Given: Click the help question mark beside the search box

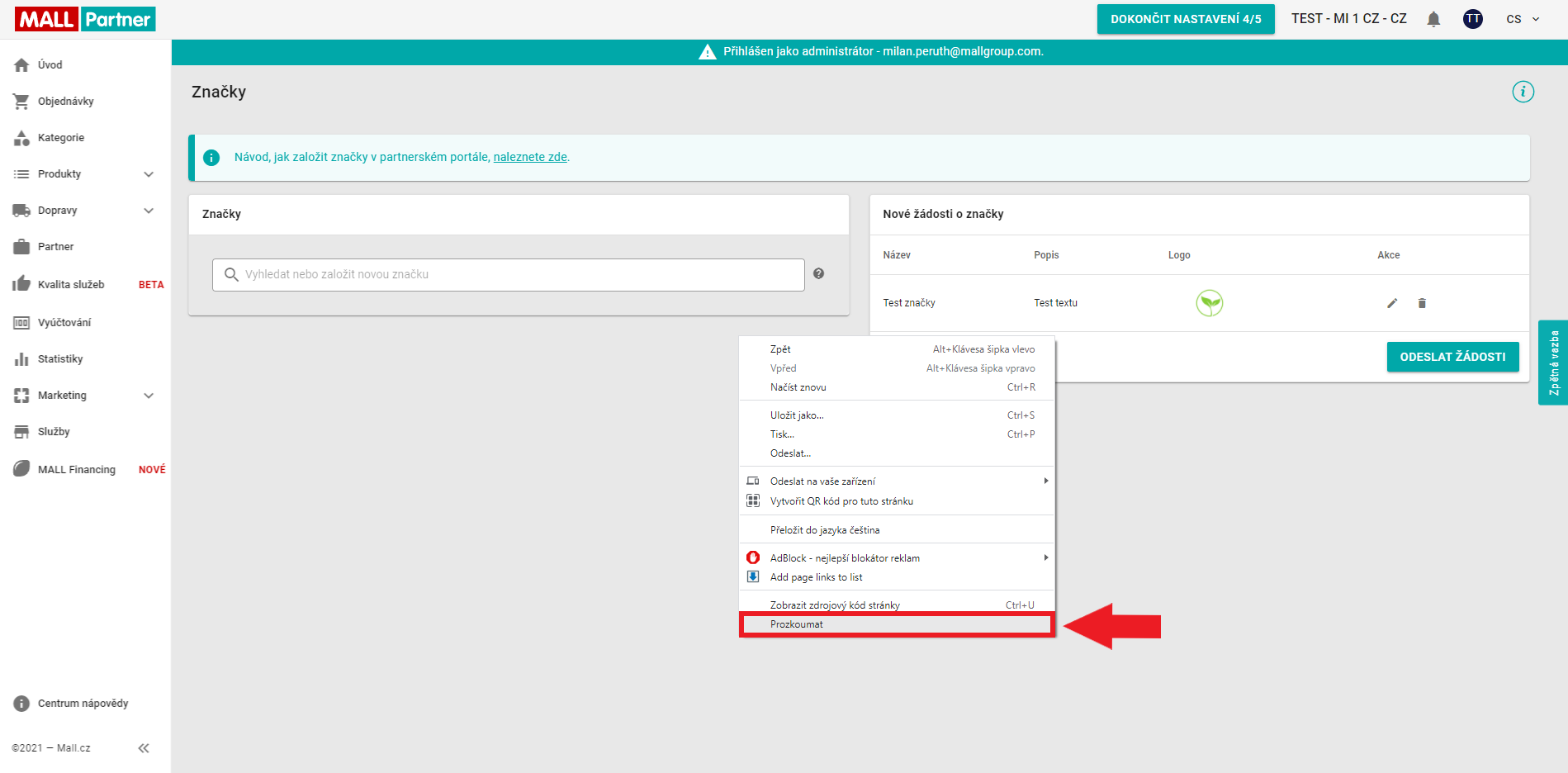Looking at the screenshot, I should 819,274.
